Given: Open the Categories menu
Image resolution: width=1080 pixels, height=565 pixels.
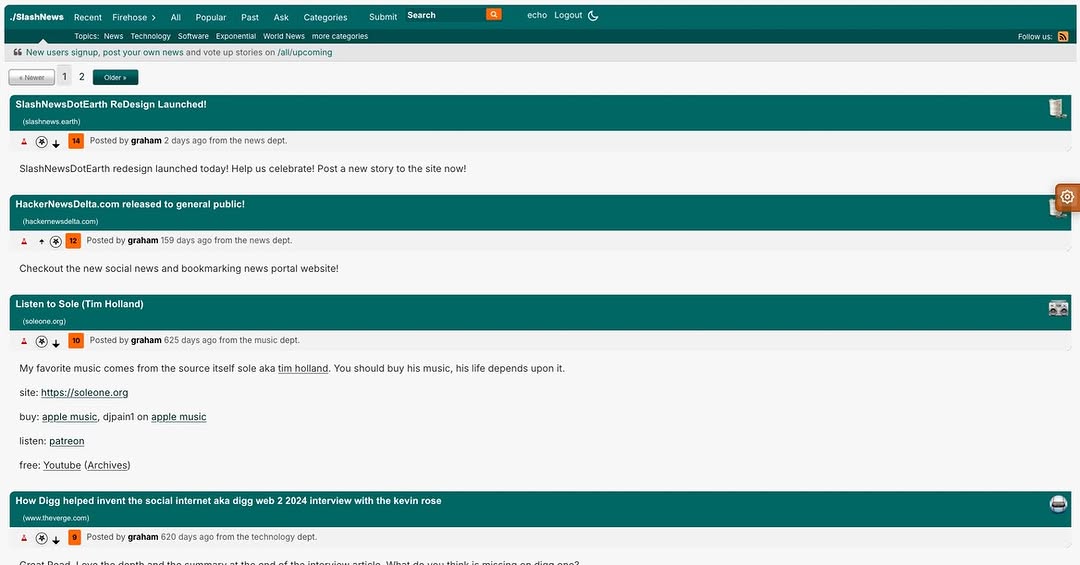Looking at the screenshot, I should (x=325, y=17).
